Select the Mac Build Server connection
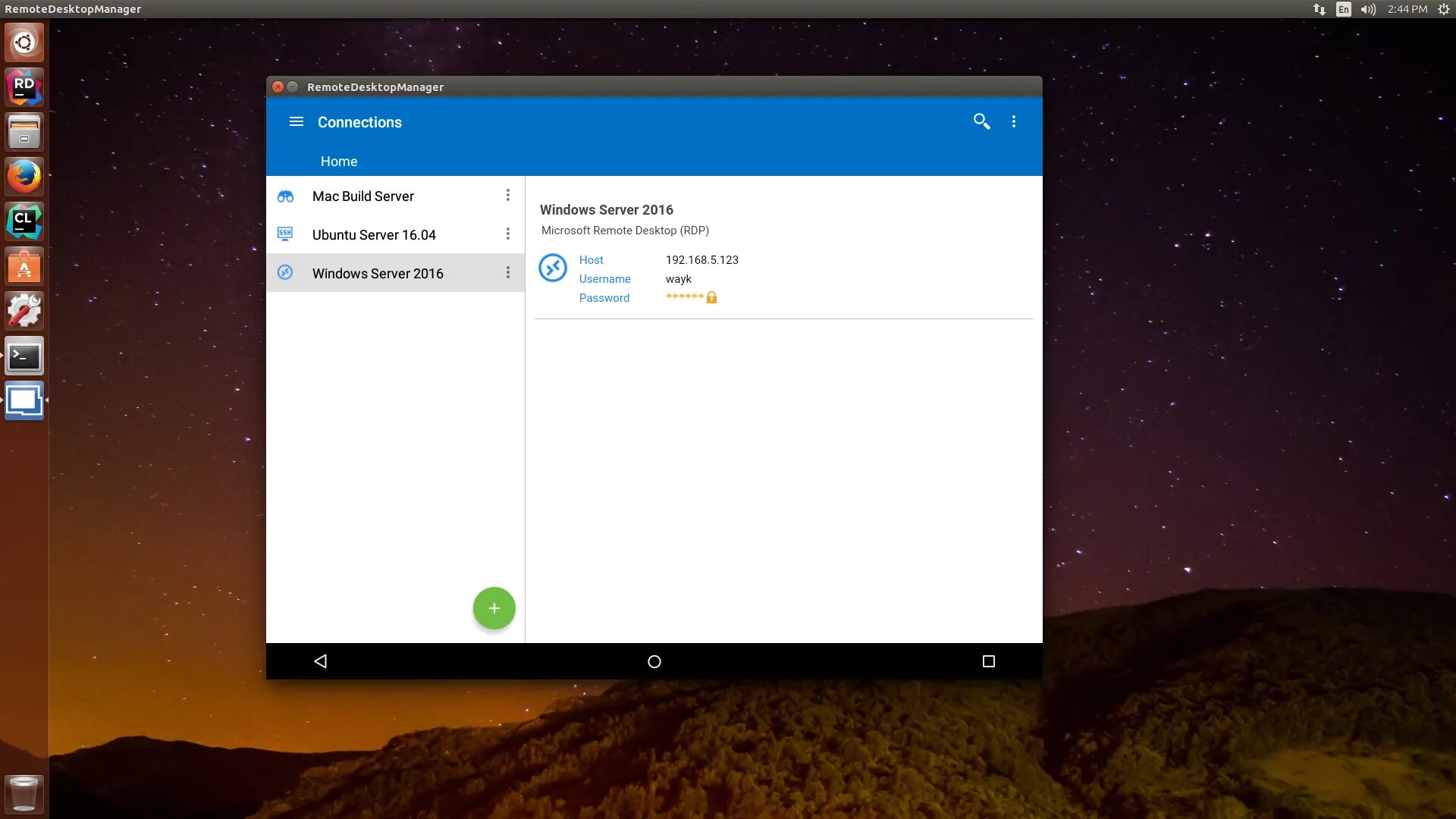This screenshot has height=819, width=1456. [363, 196]
